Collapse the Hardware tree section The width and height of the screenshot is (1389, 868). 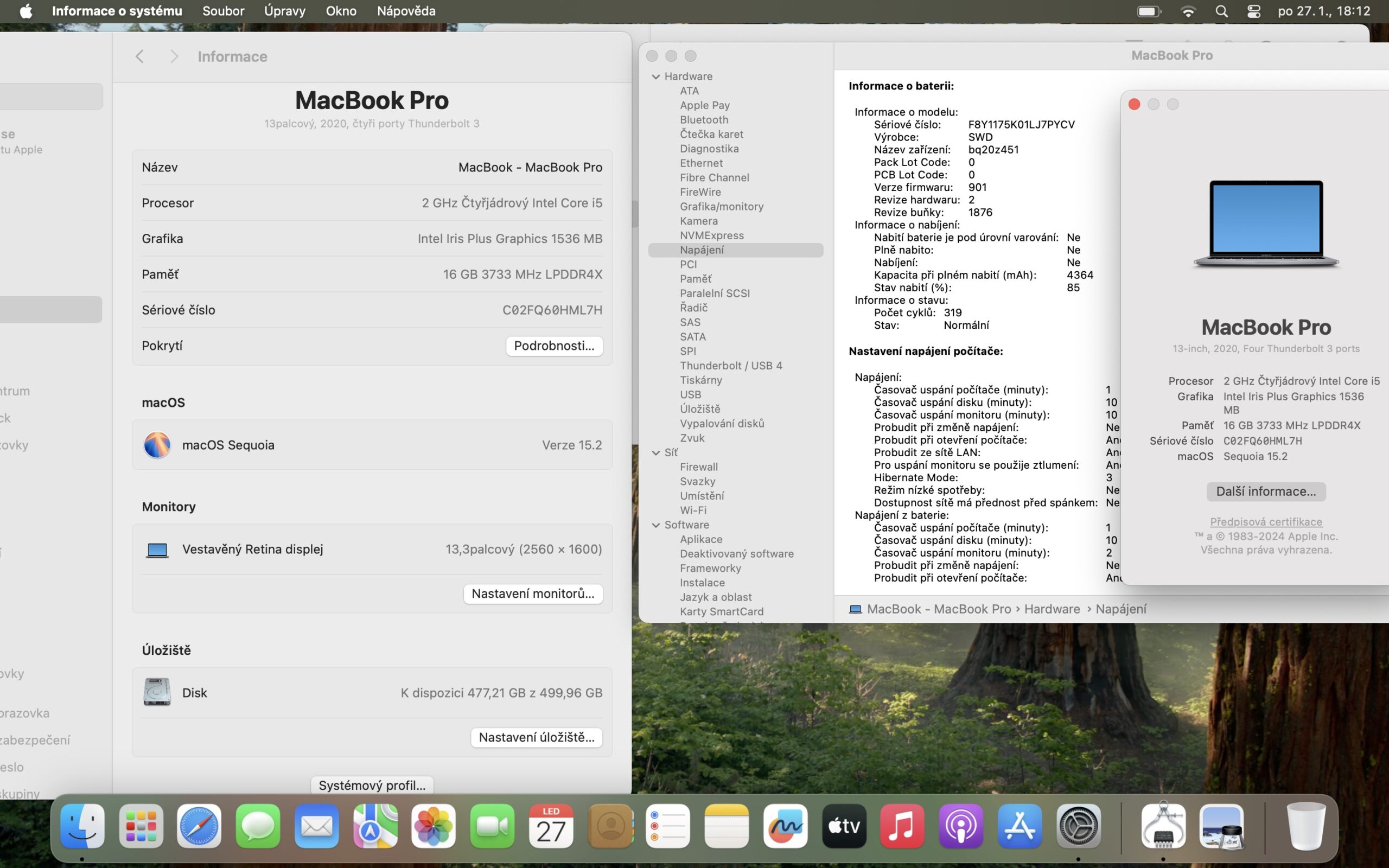(x=655, y=76)
